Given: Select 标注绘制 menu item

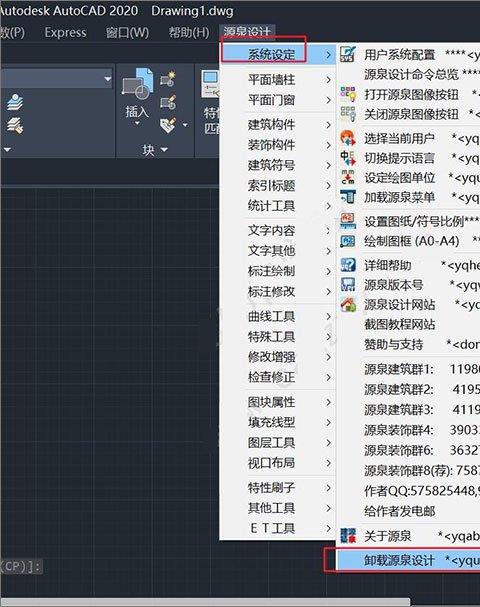Looking at the screenshot, I should [x=278, y=271].
